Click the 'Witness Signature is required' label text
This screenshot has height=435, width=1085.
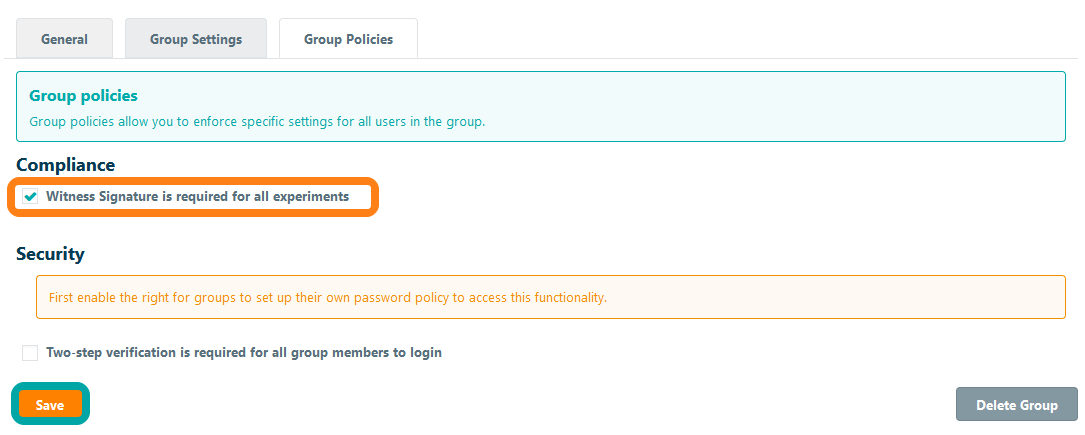click(x=197, y=197)
